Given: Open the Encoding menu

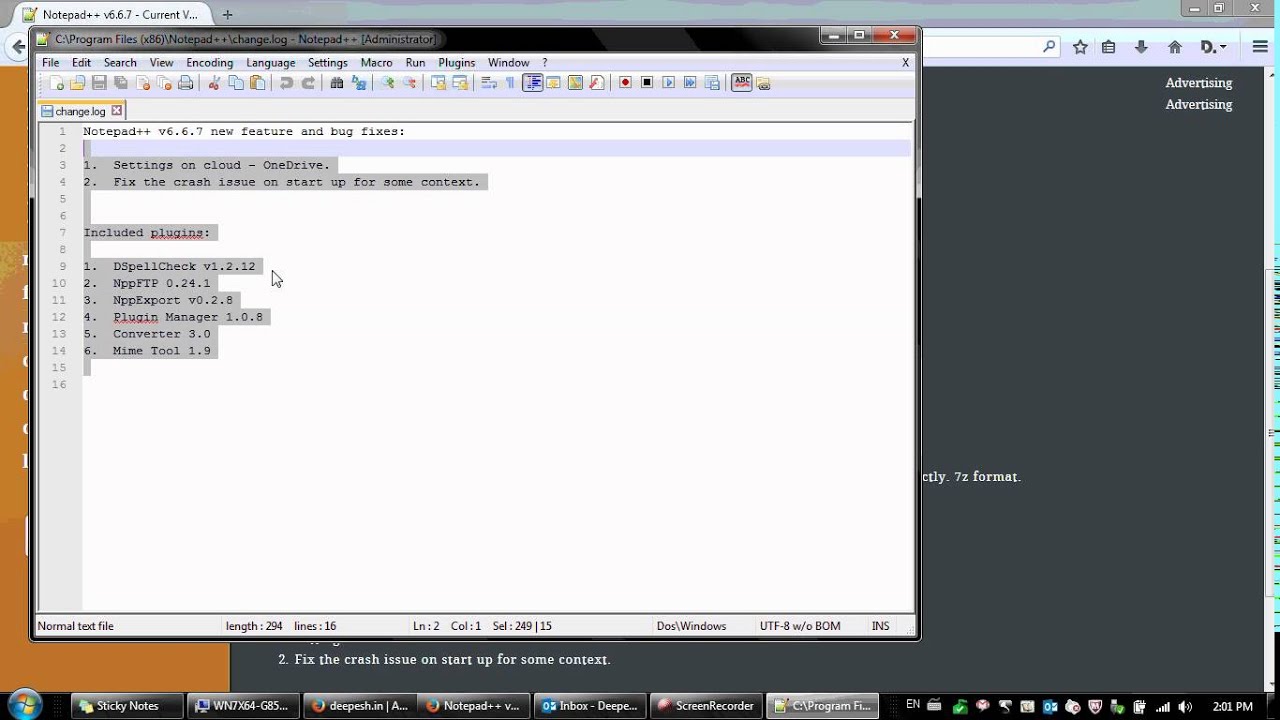Looking at the screenshot, I should coord(209,62).
